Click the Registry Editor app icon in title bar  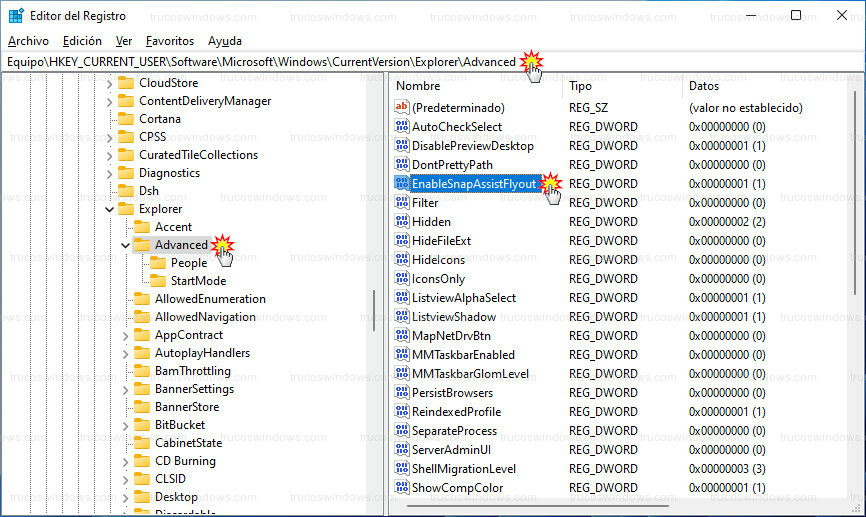click(17, 16)
